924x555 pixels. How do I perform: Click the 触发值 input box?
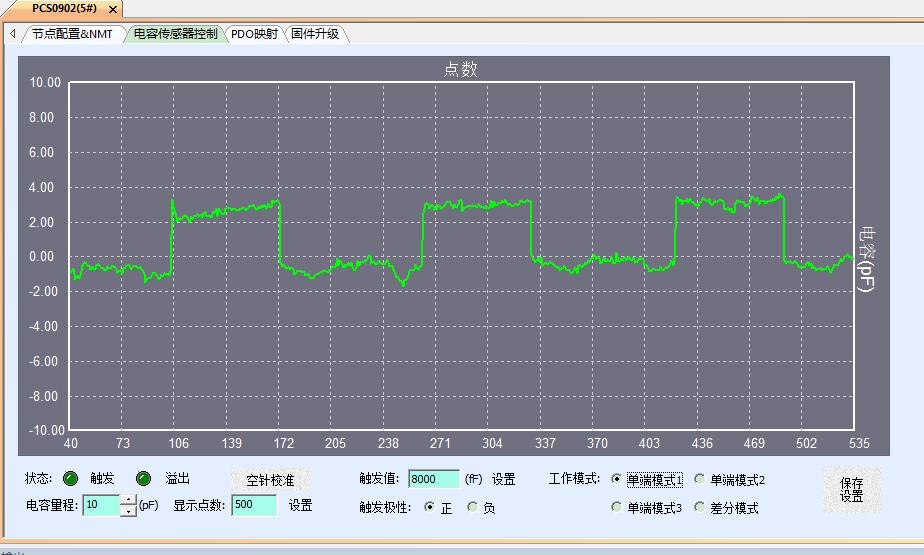click(433, 480)
